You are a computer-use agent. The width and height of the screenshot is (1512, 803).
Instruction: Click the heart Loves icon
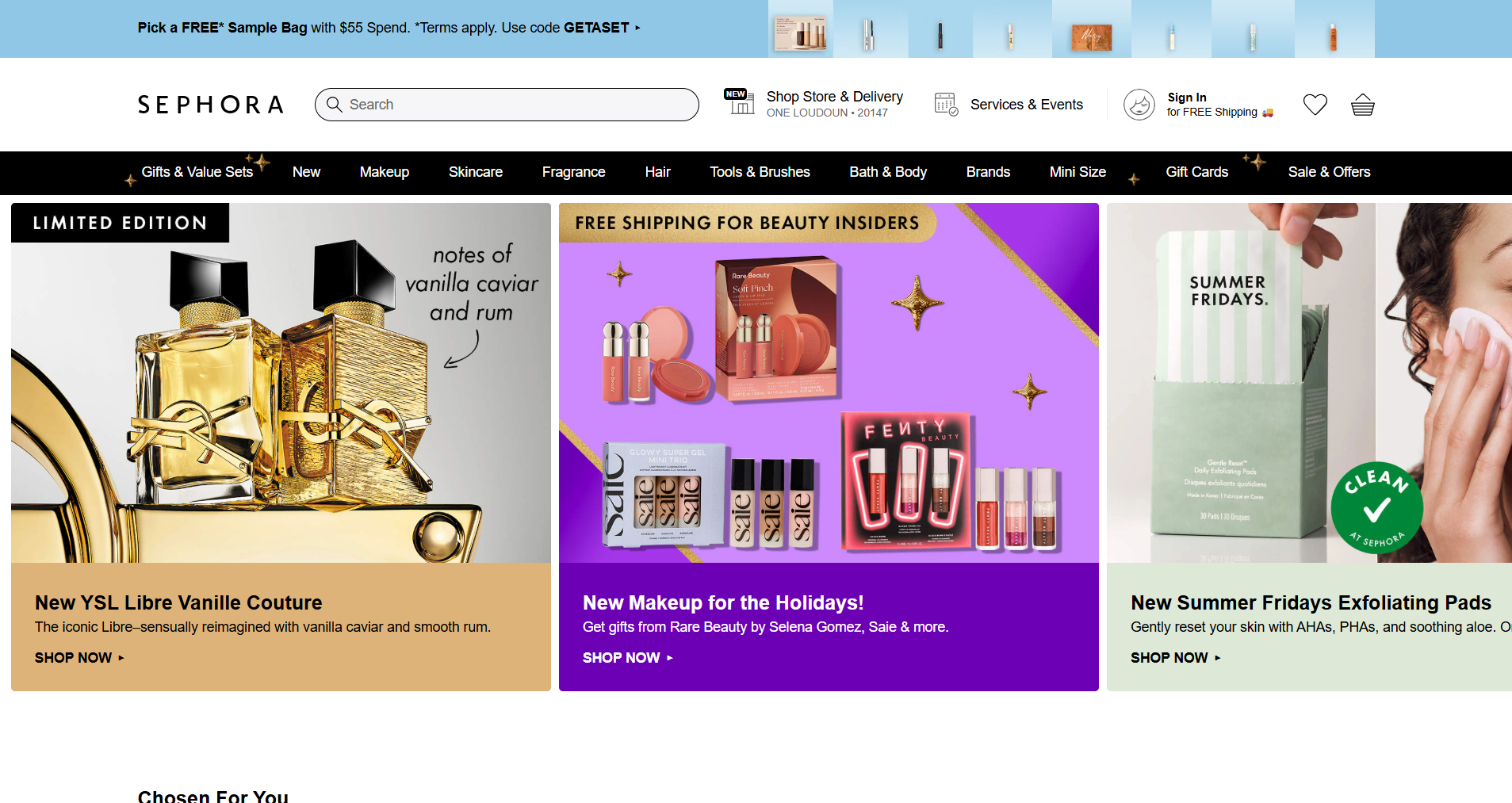(1315, 105)
